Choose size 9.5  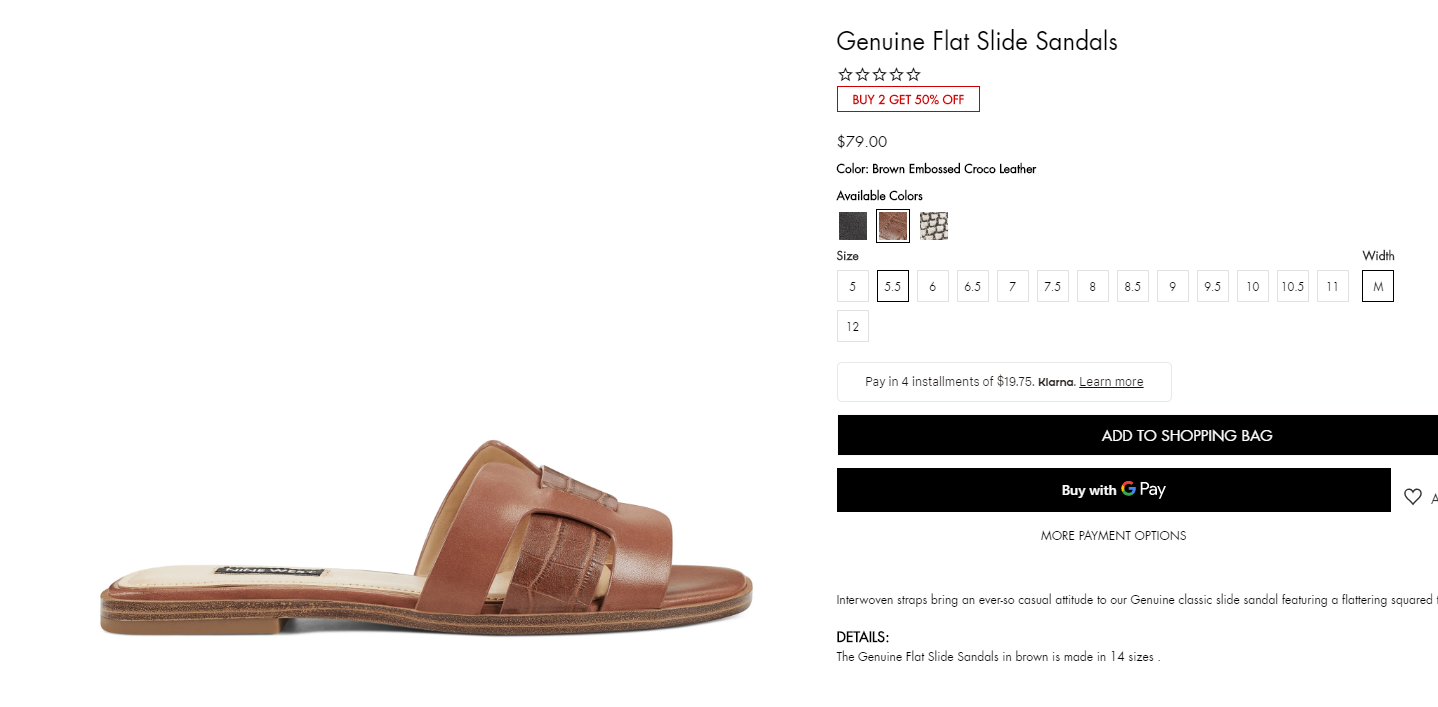point(1213,286)
